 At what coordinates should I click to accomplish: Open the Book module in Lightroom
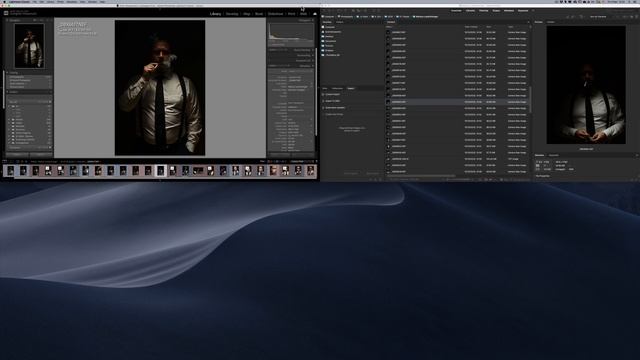point(259,14)
